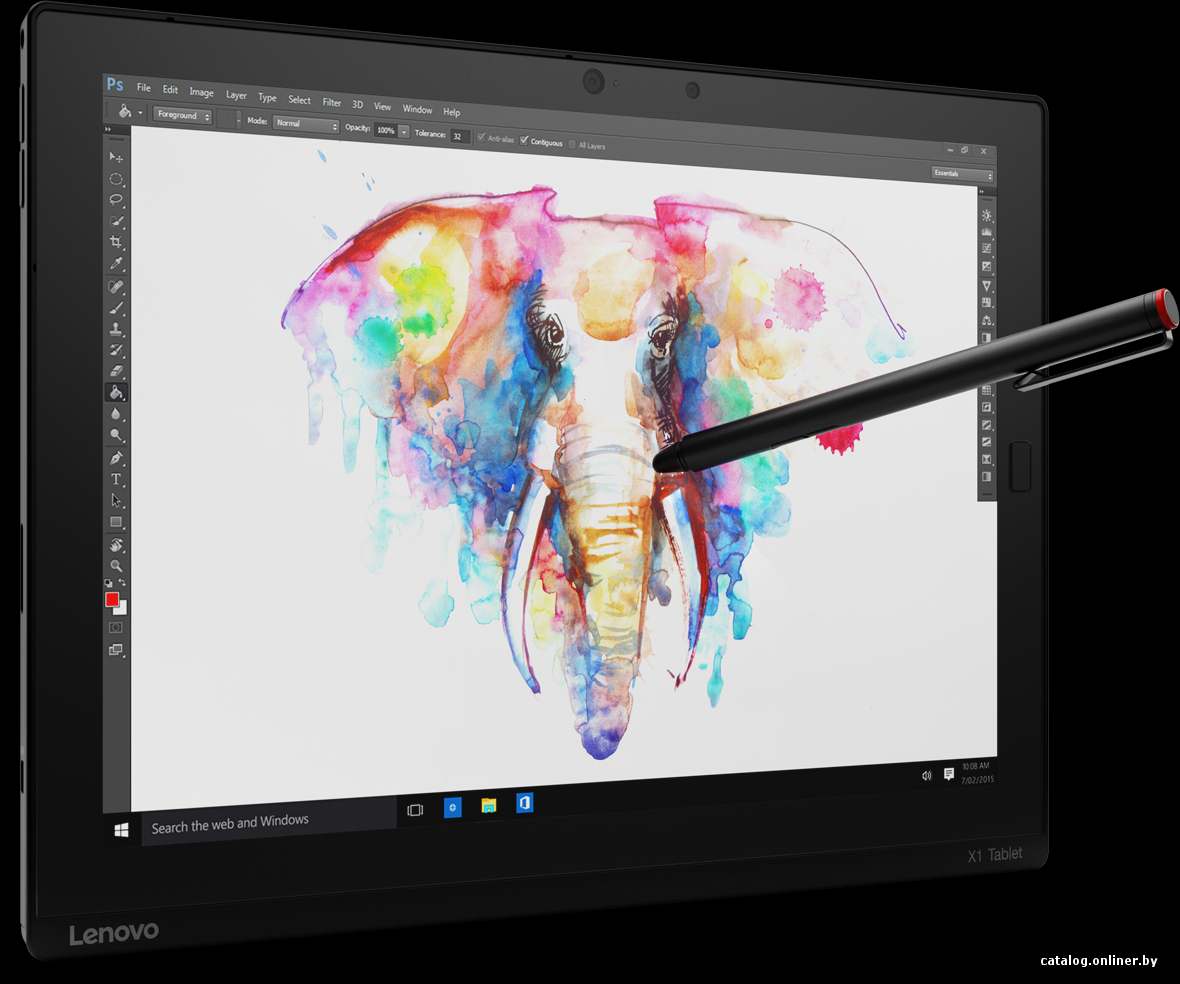Image resolution: width=1180 pixels, height=984 pixels.
Task: Click the Ps logo in menu bar
Action: click(x=115, y=84)
